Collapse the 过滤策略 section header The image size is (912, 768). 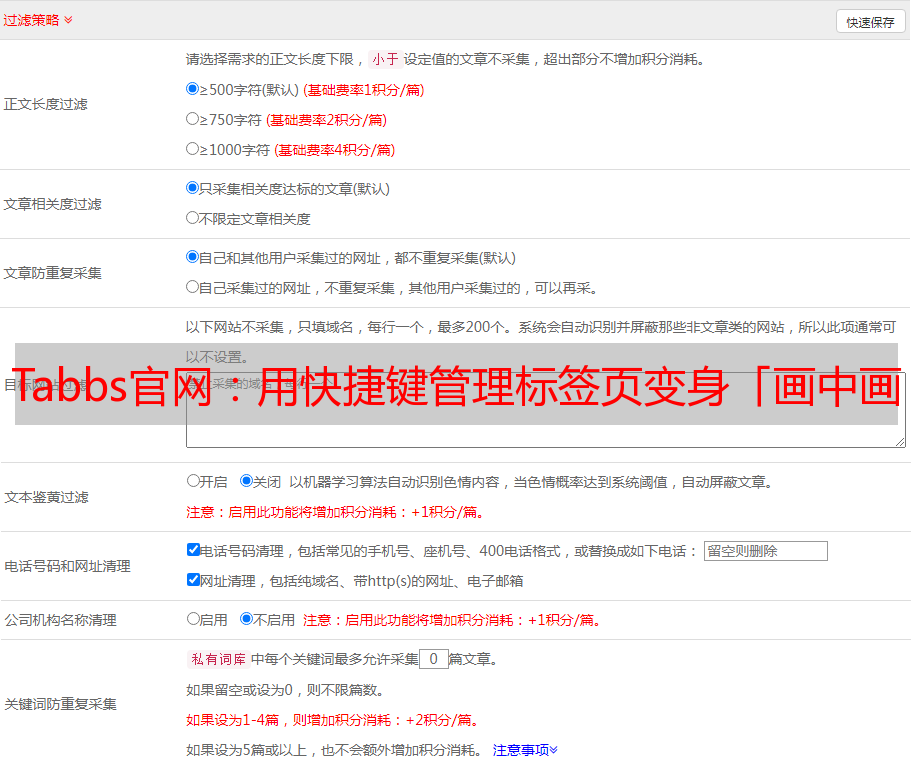pos(38,20)
